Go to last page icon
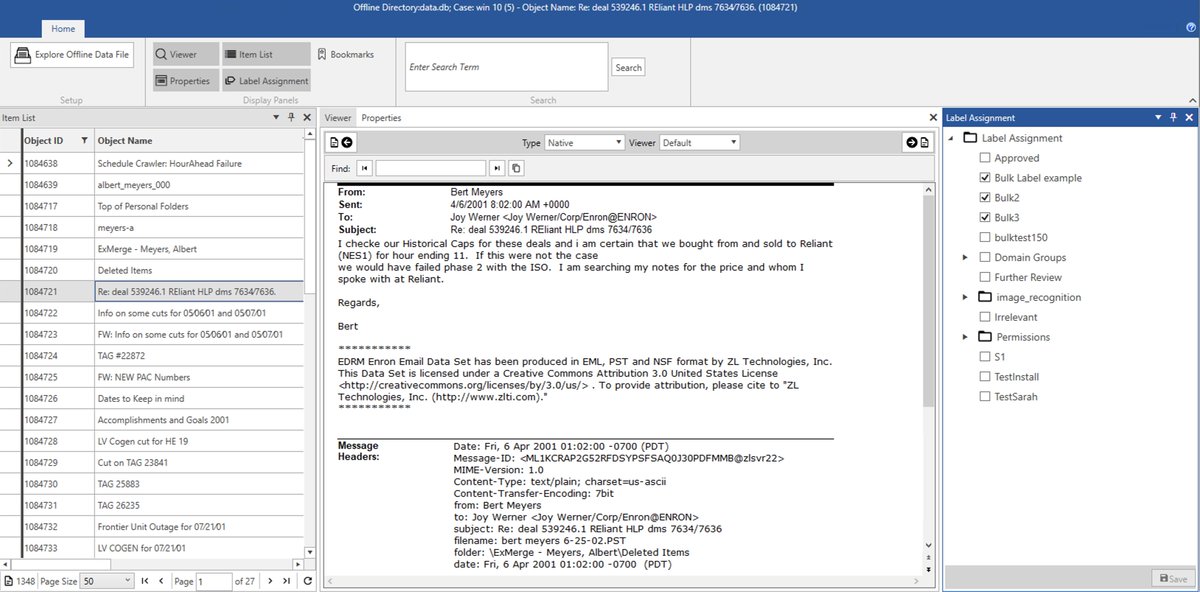 (287, 580)
